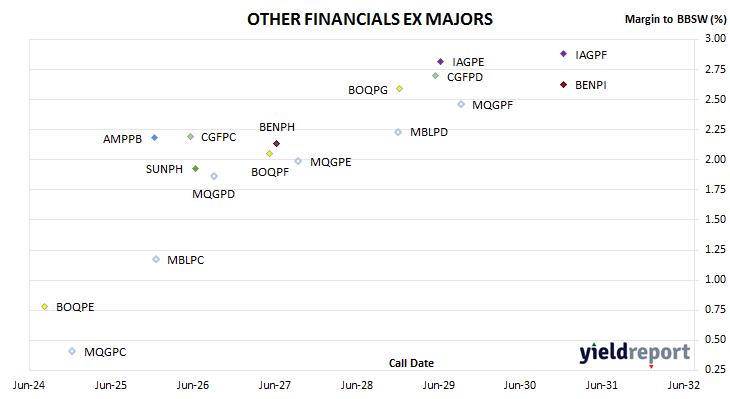Viewport: 730px width, 399px height.
Task: Click the purple IAGPF diamond marker
Action: 563,54
